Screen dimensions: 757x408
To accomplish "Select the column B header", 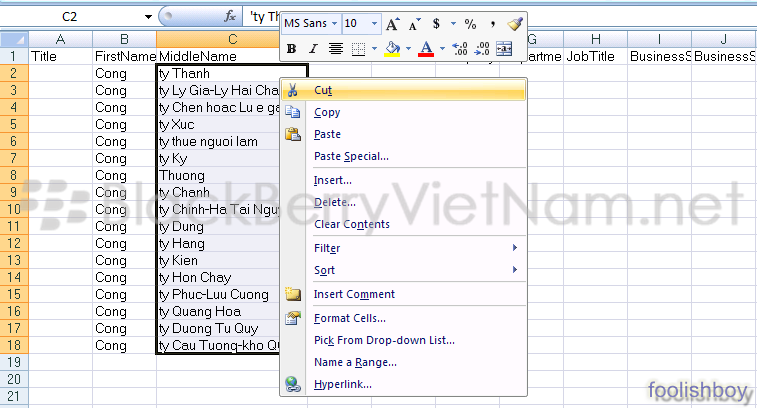I will pyautogui.click(x=125, y=39).
